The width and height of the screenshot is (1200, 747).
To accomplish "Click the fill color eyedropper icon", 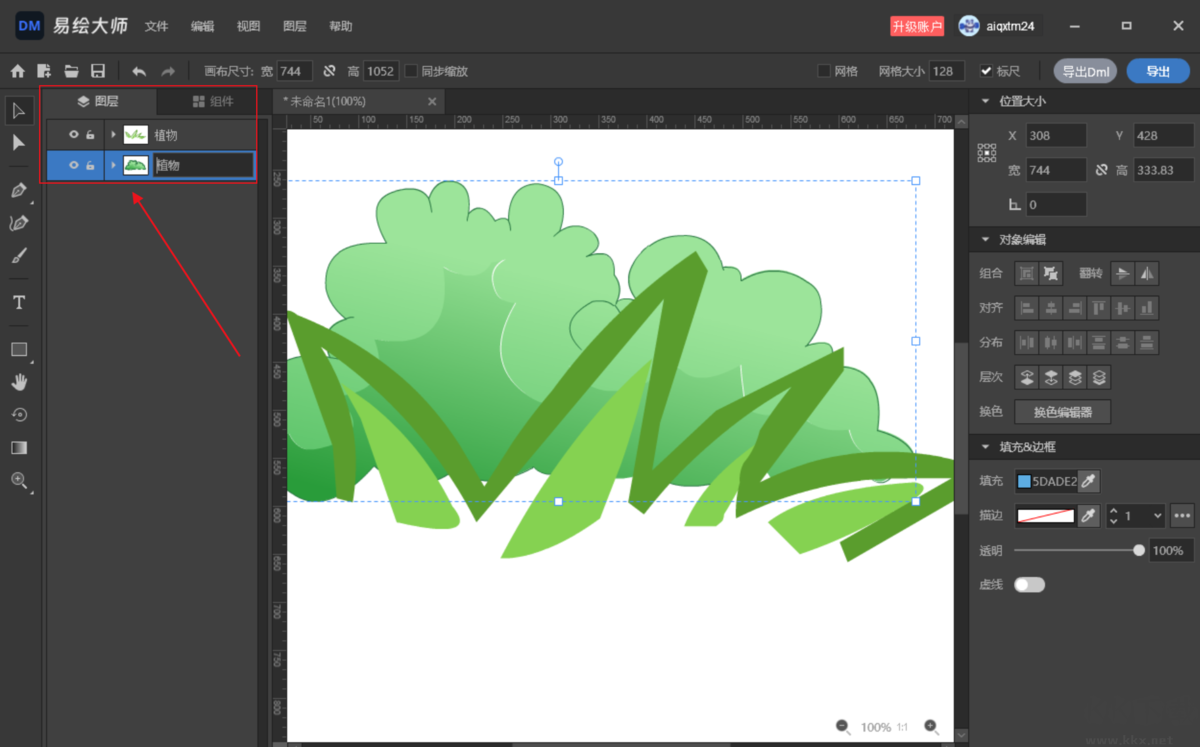I will pos(1089,482).
